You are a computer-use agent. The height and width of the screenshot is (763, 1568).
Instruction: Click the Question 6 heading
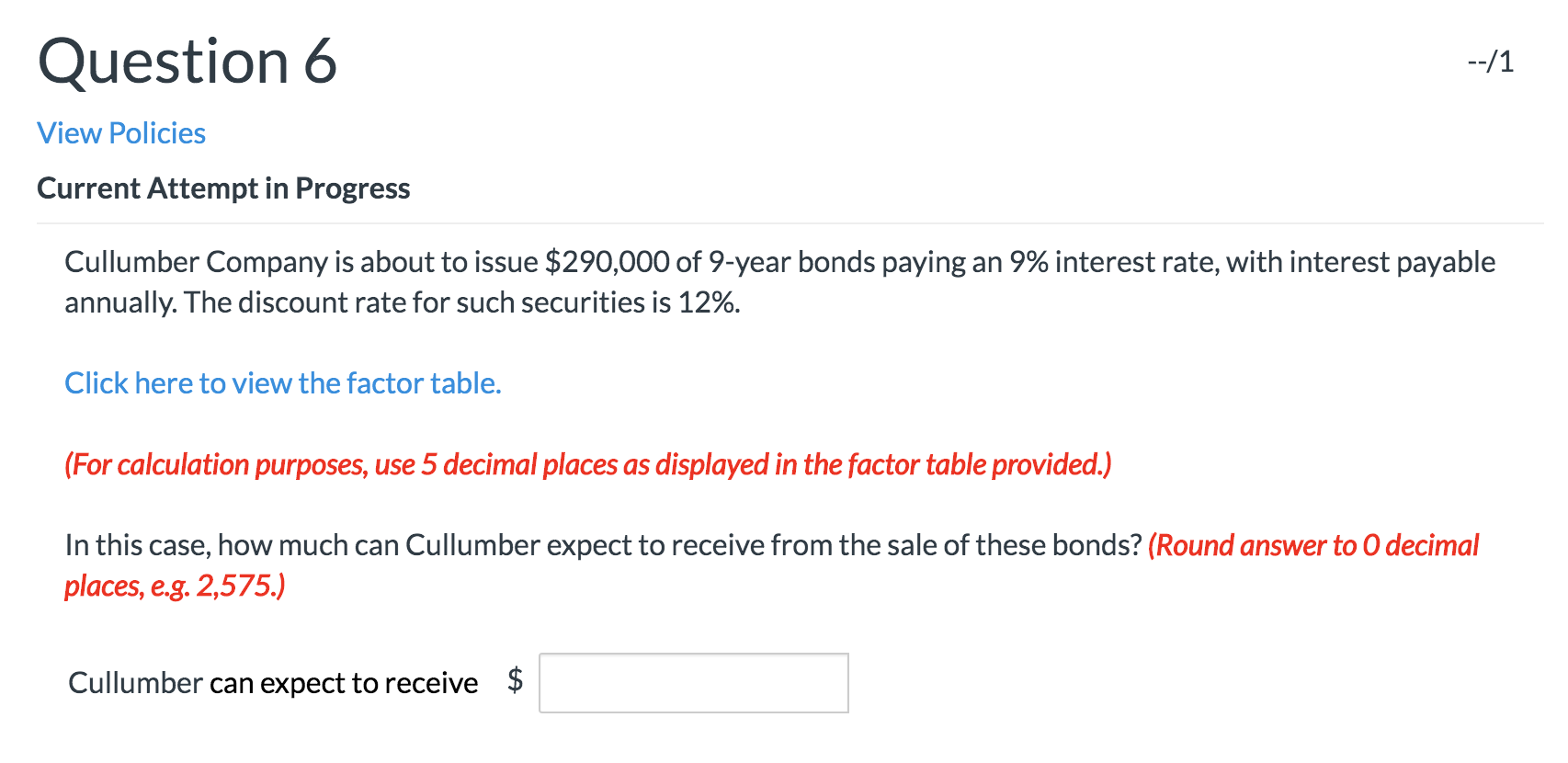click(x=187, y=62)
